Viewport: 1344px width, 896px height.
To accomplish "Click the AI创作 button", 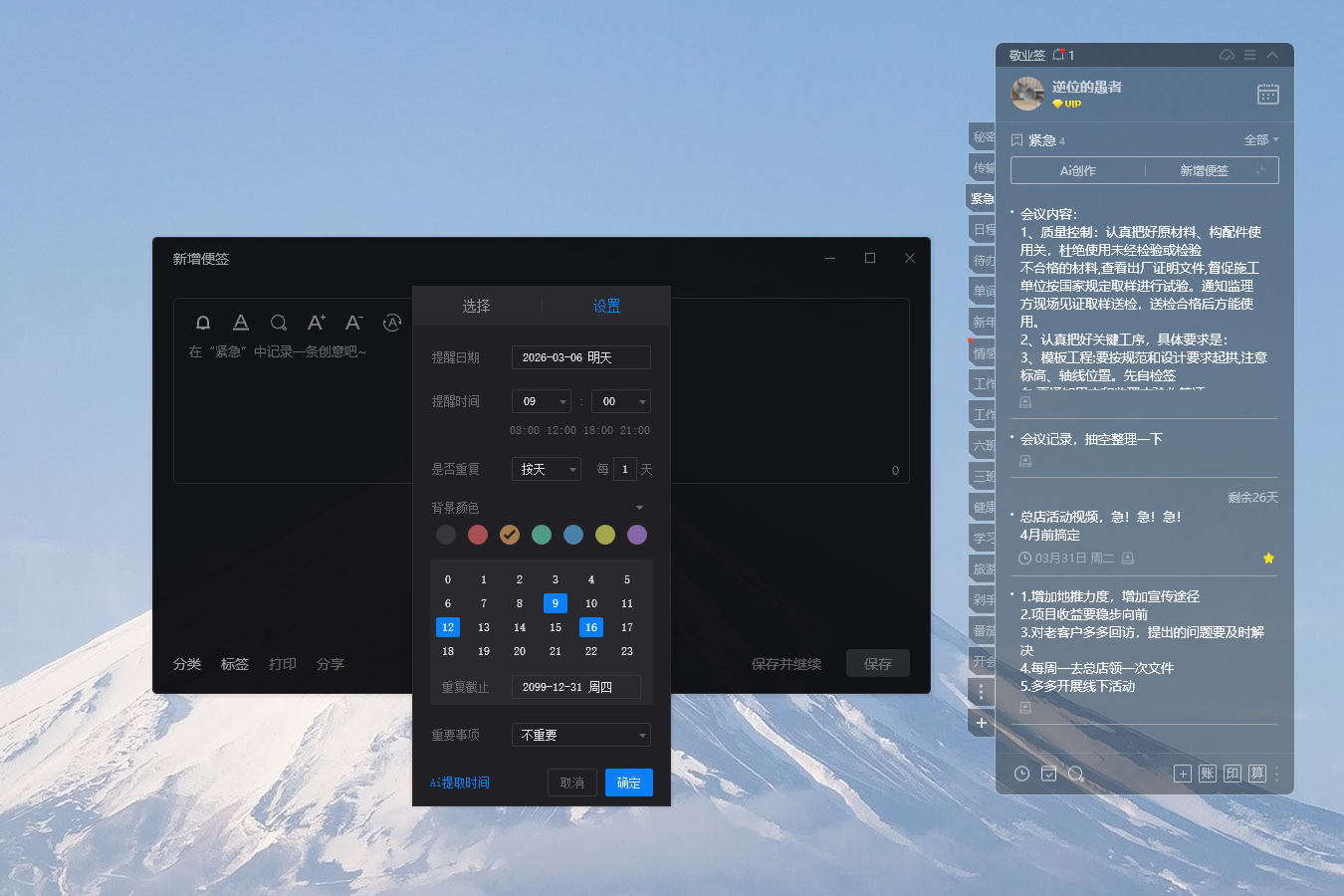I will [x=1076, y=170].
